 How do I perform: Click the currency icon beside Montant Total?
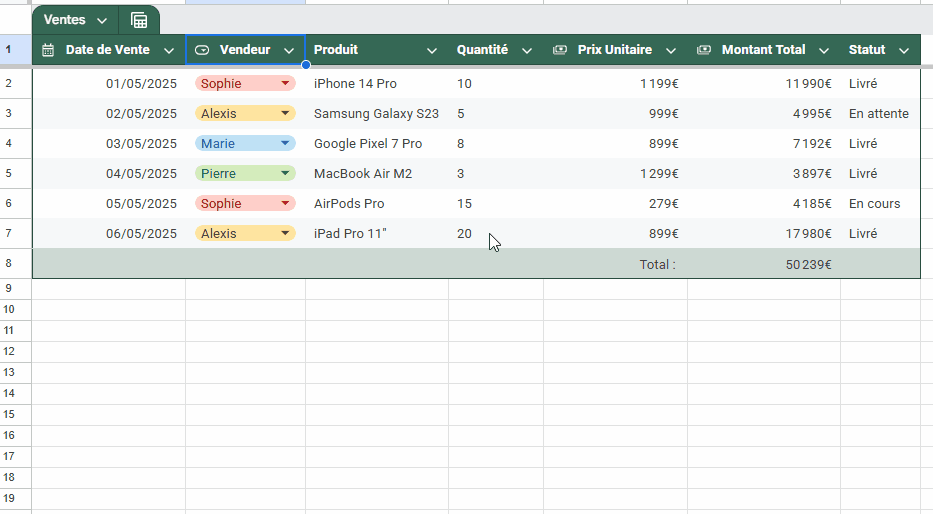point(704,50)
